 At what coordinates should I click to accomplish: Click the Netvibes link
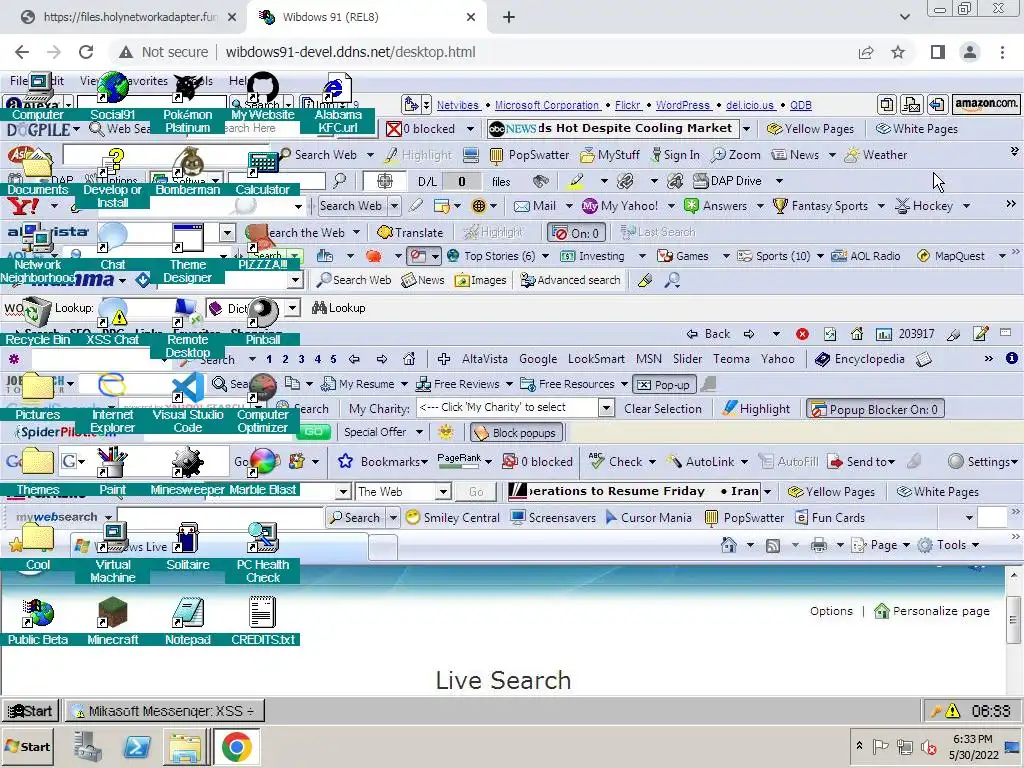click(x=457, y=105)
